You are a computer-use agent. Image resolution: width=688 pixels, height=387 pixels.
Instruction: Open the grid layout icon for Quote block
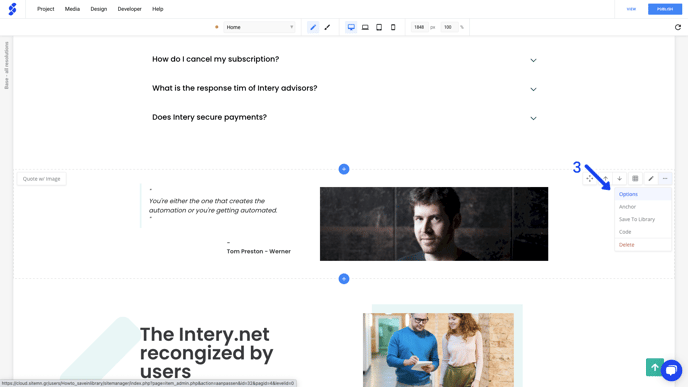click(x=635, y=179)
